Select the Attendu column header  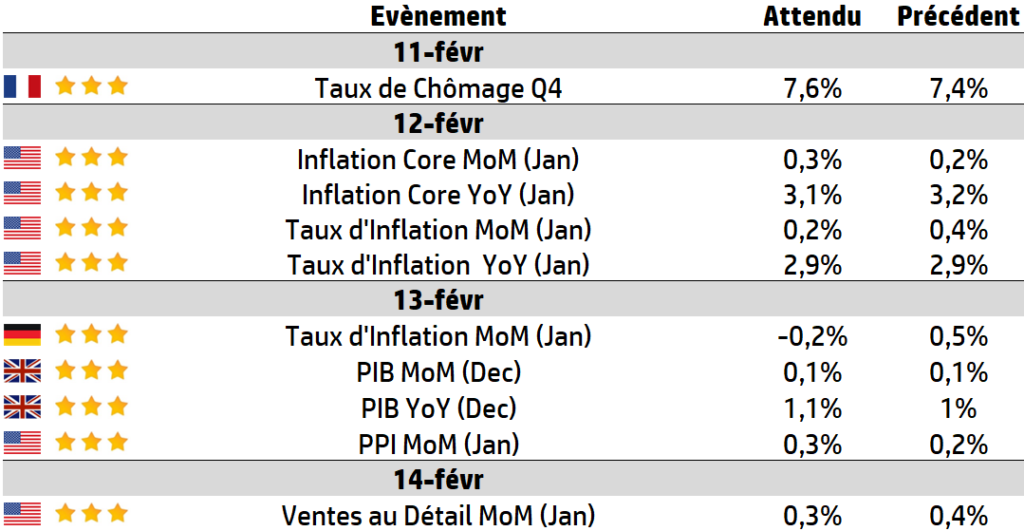click(x=812, y=16)
